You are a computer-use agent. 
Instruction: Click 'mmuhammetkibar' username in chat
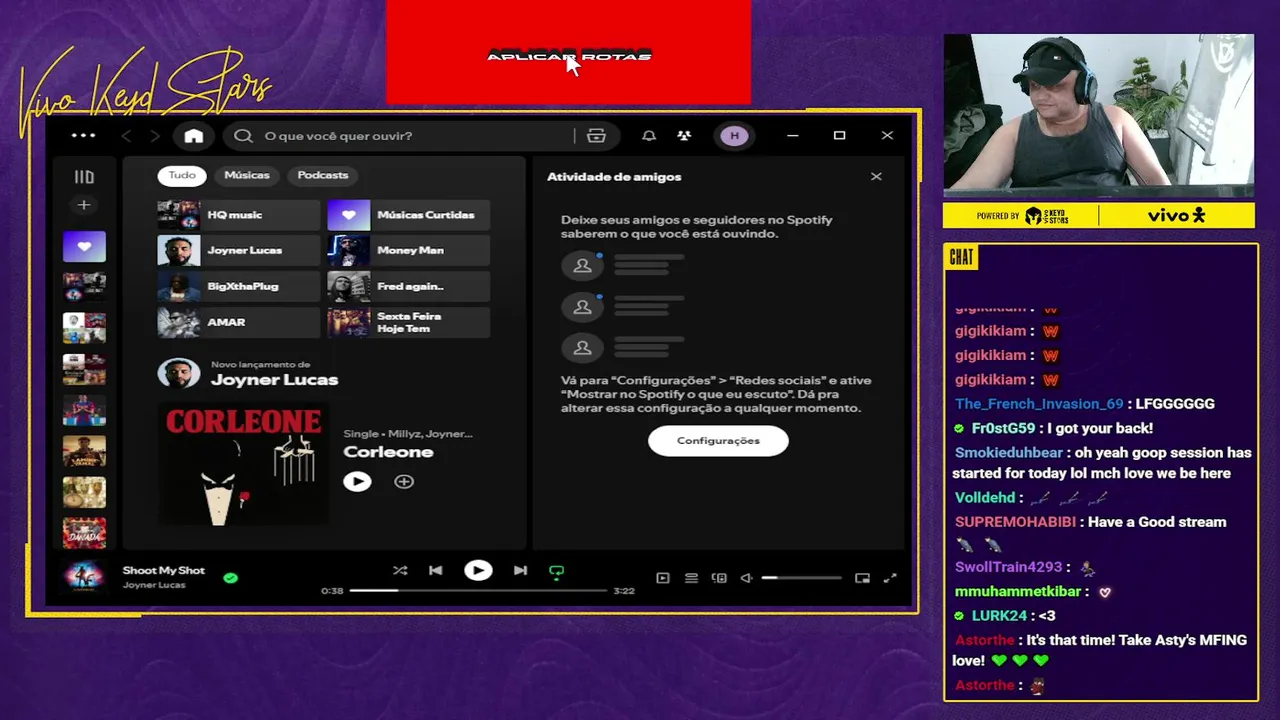1018,592
